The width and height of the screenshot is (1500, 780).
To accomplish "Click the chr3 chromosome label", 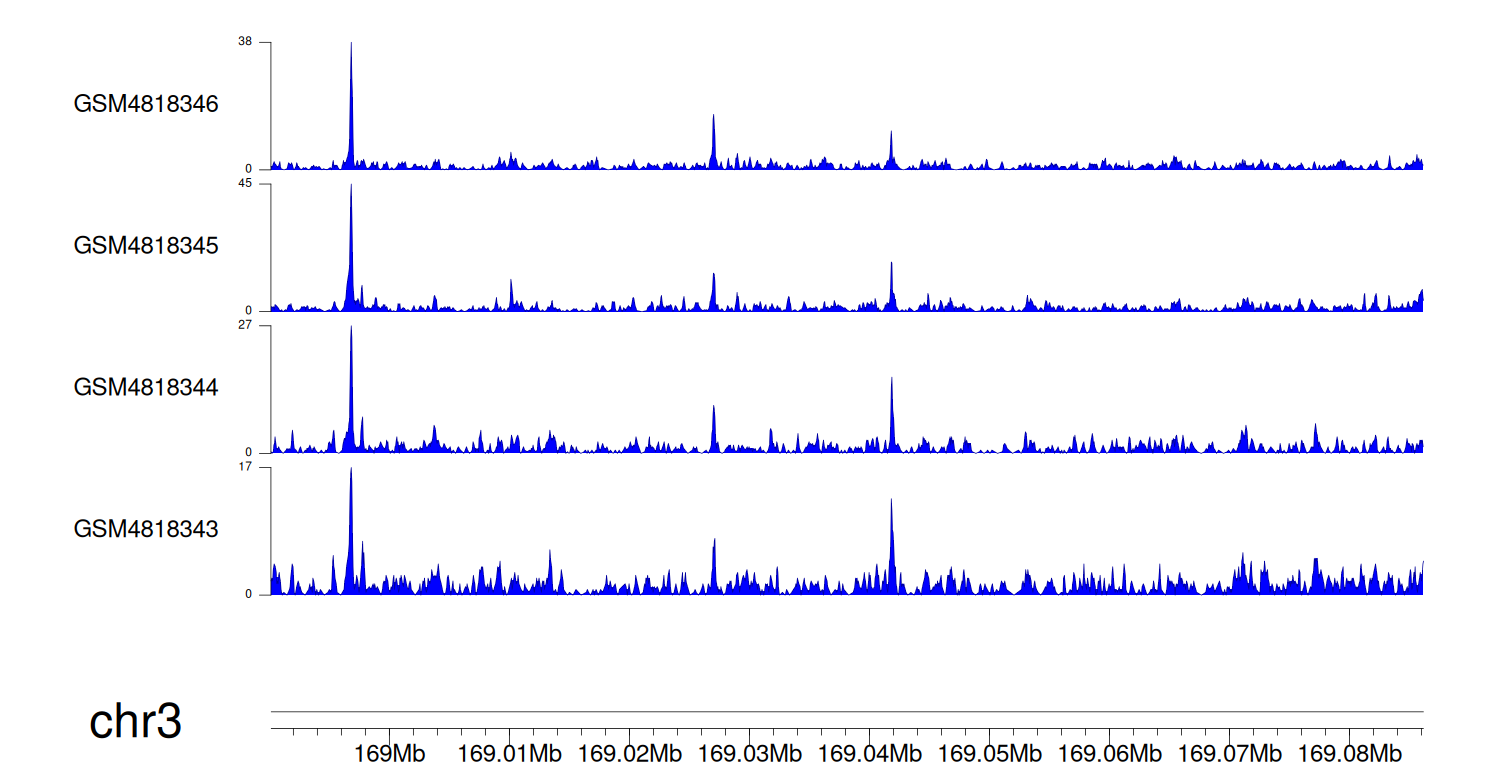I will [x=135, y=722].
